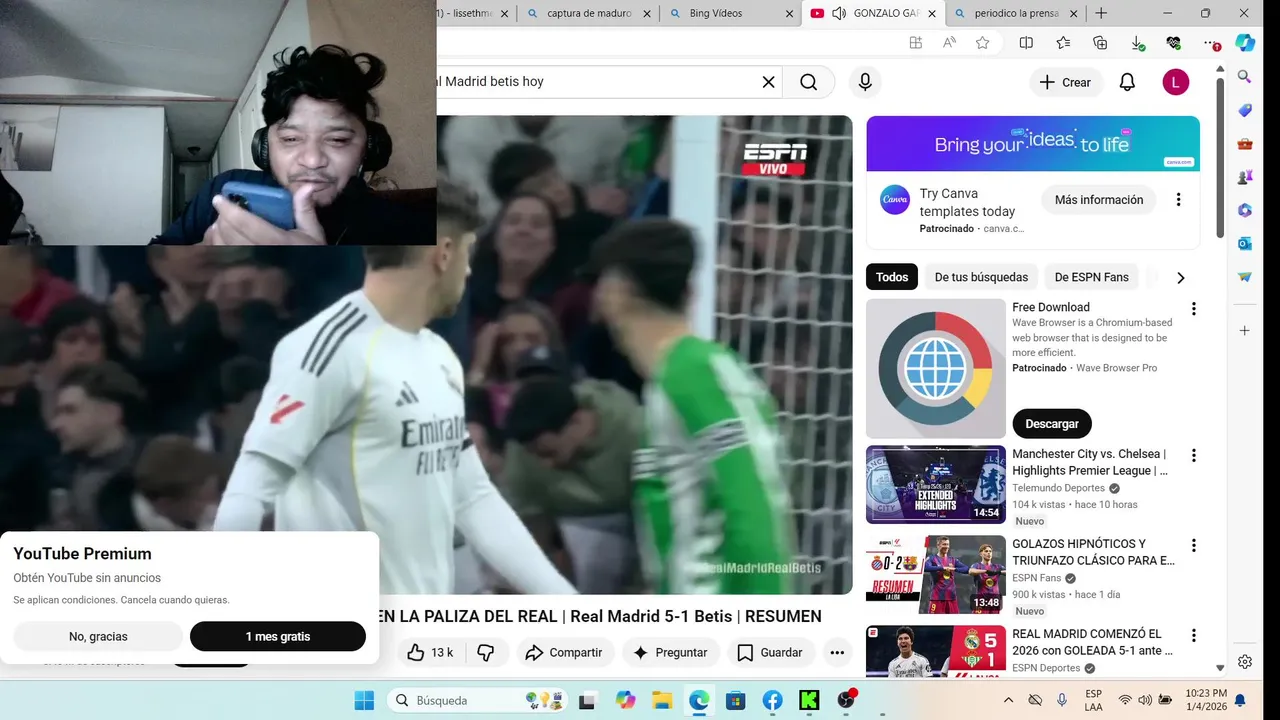
Task: Open the Favorites list
Action: coord(1063,43)
